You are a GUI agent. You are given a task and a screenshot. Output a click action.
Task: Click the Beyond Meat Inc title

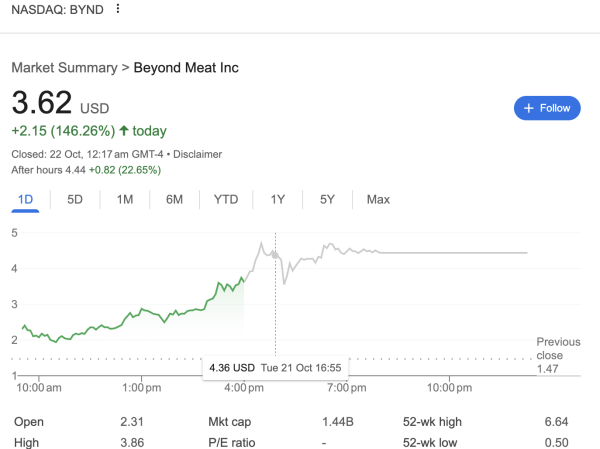click(186, 68)
